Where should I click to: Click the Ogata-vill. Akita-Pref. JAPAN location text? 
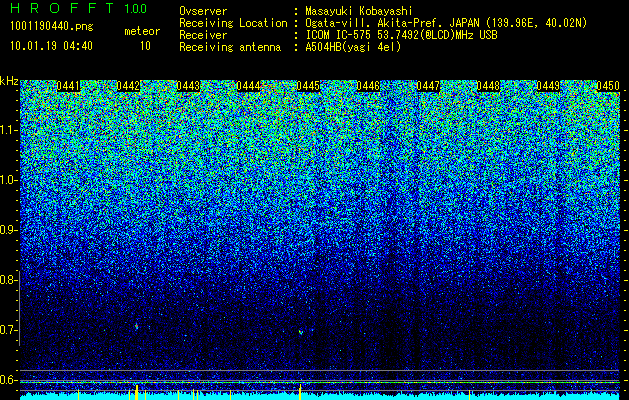pos(446,23)
